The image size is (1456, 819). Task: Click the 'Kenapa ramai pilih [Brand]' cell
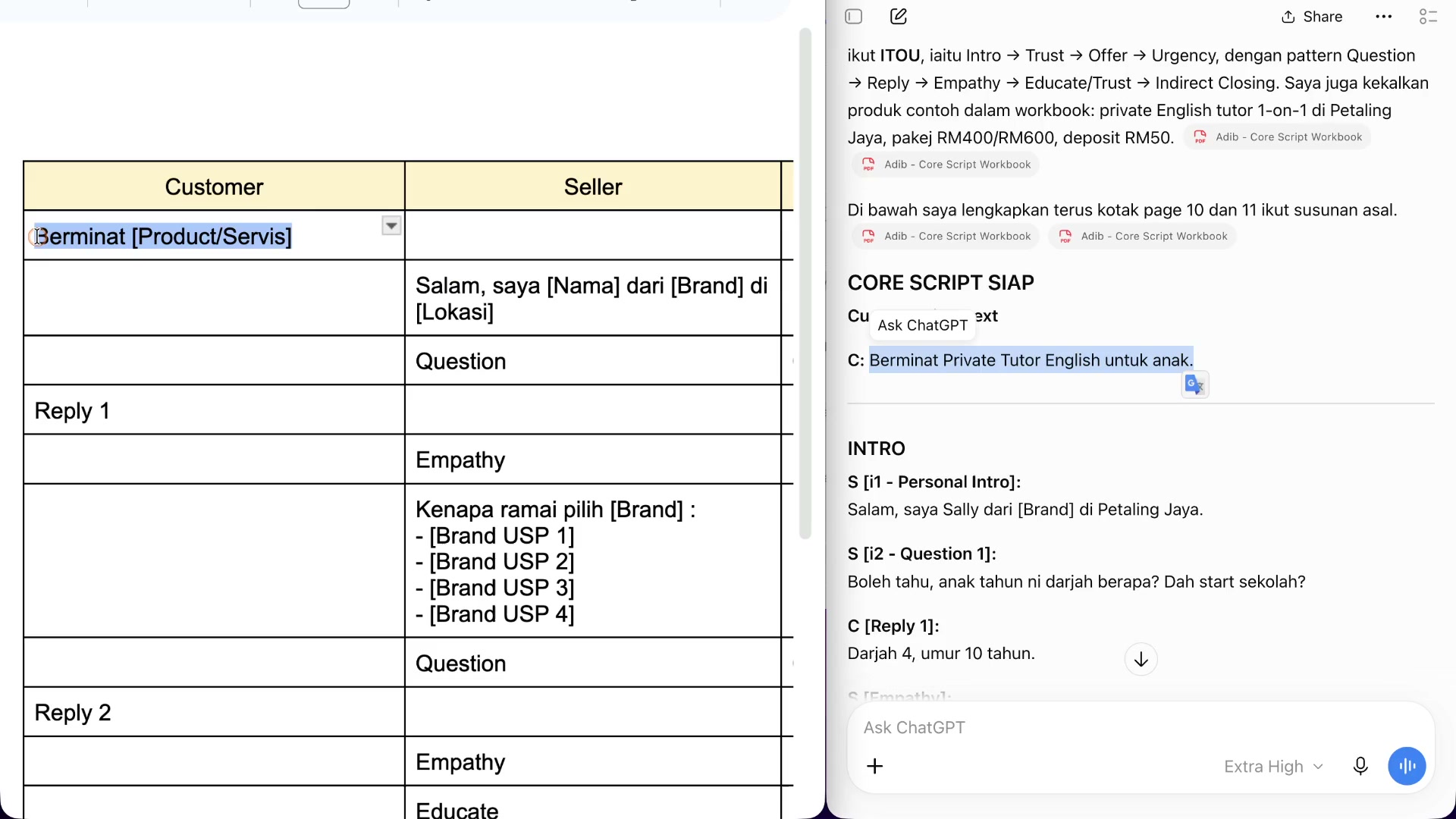(x=593, y=561)
